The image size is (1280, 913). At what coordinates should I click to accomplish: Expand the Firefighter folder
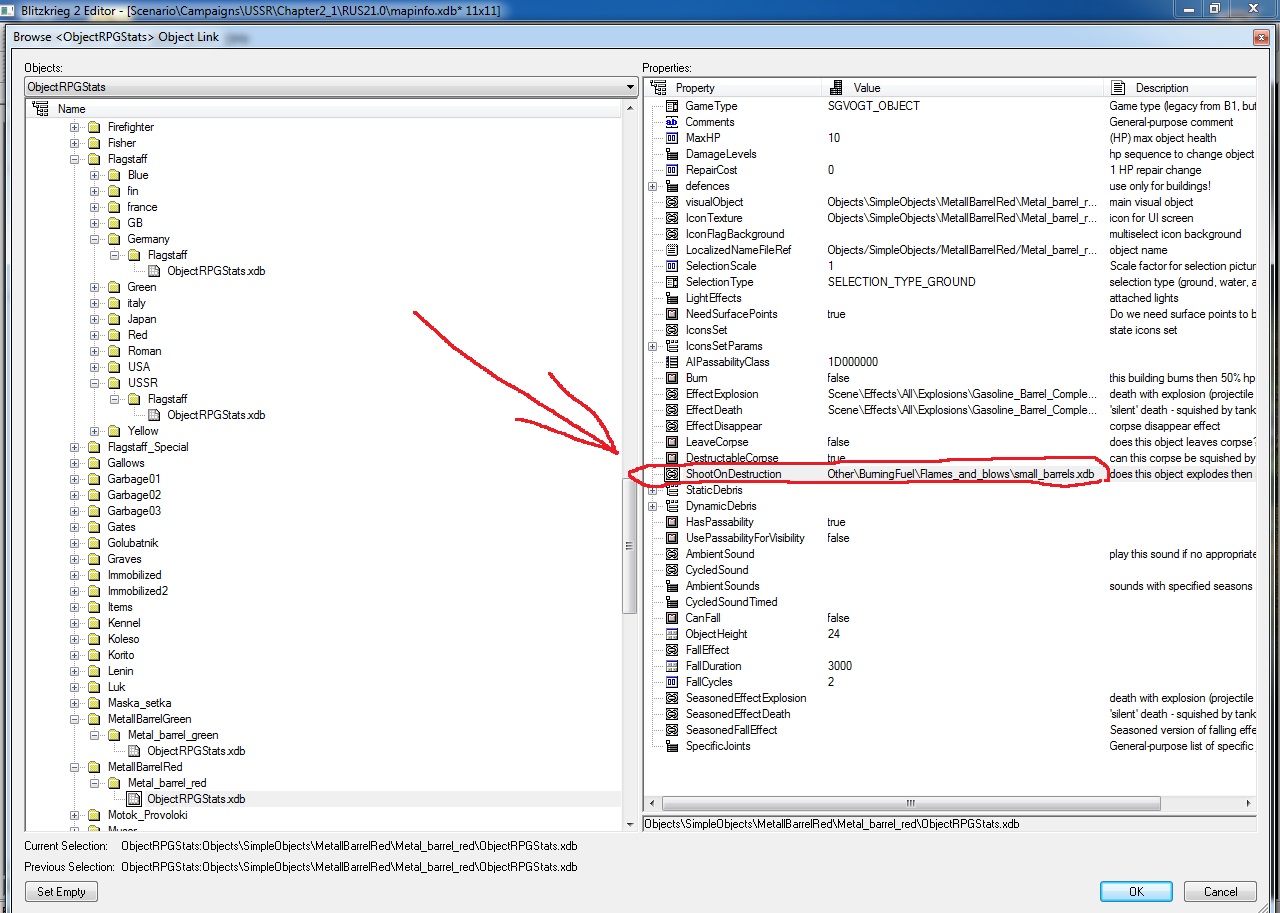tap(74, 127)
